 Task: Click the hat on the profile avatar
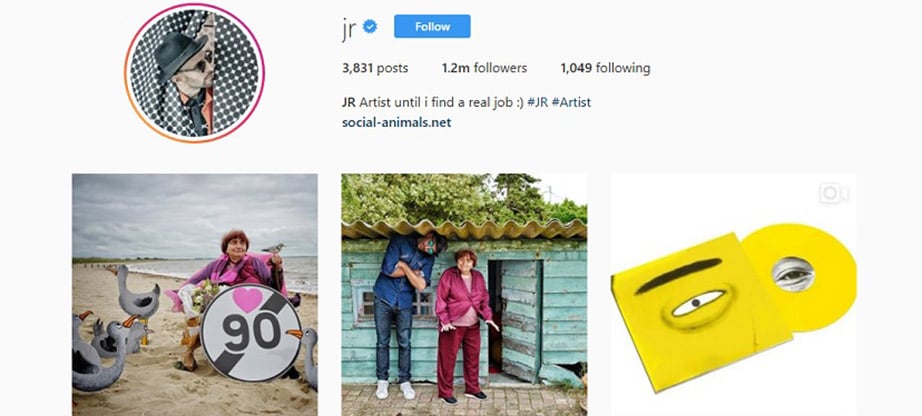[181, 53]
